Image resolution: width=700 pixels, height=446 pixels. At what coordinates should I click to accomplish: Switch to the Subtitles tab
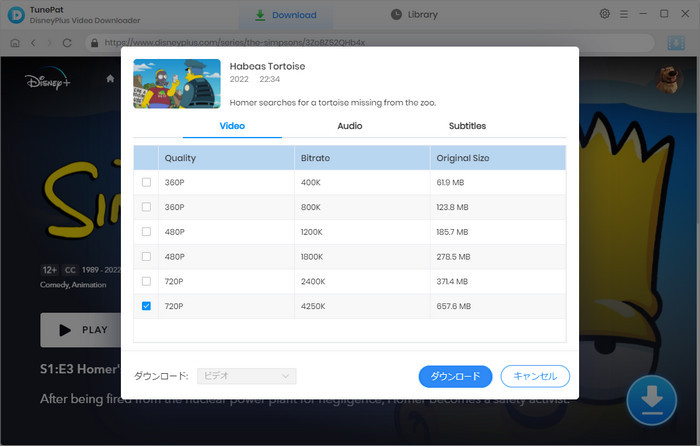[x=467, y=126]
